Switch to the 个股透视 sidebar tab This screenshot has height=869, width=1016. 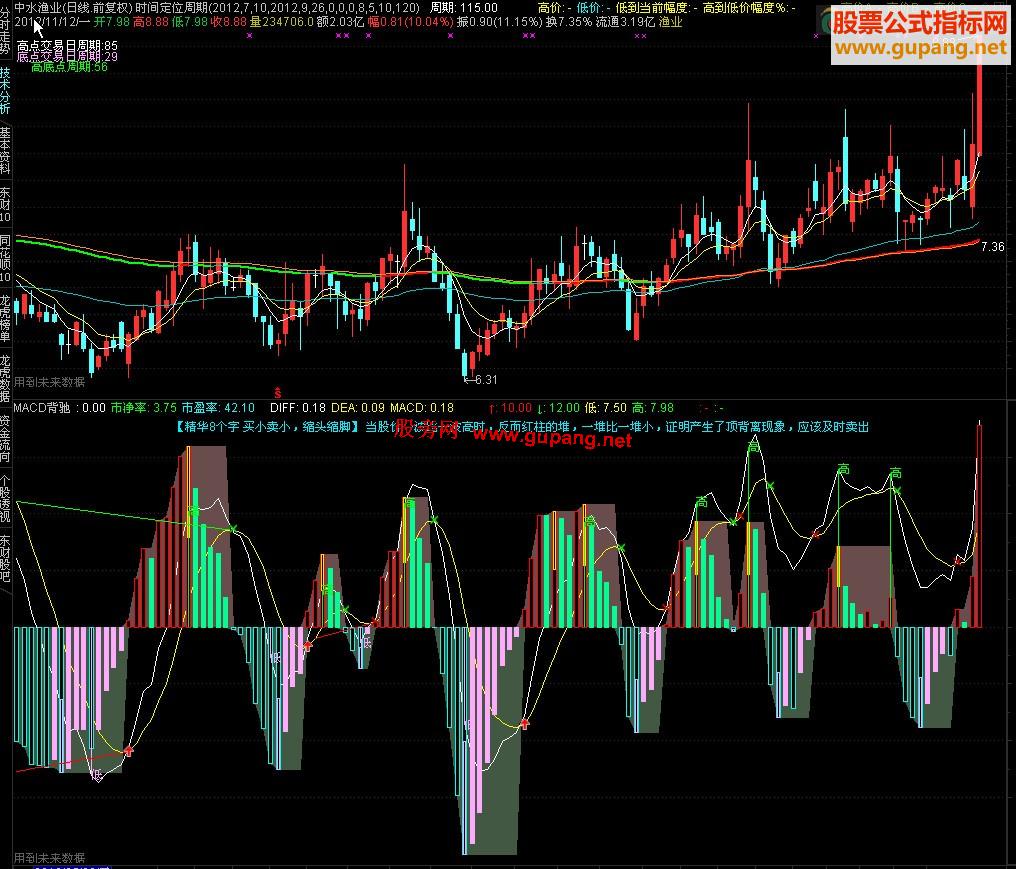click(x=5, y=498)
